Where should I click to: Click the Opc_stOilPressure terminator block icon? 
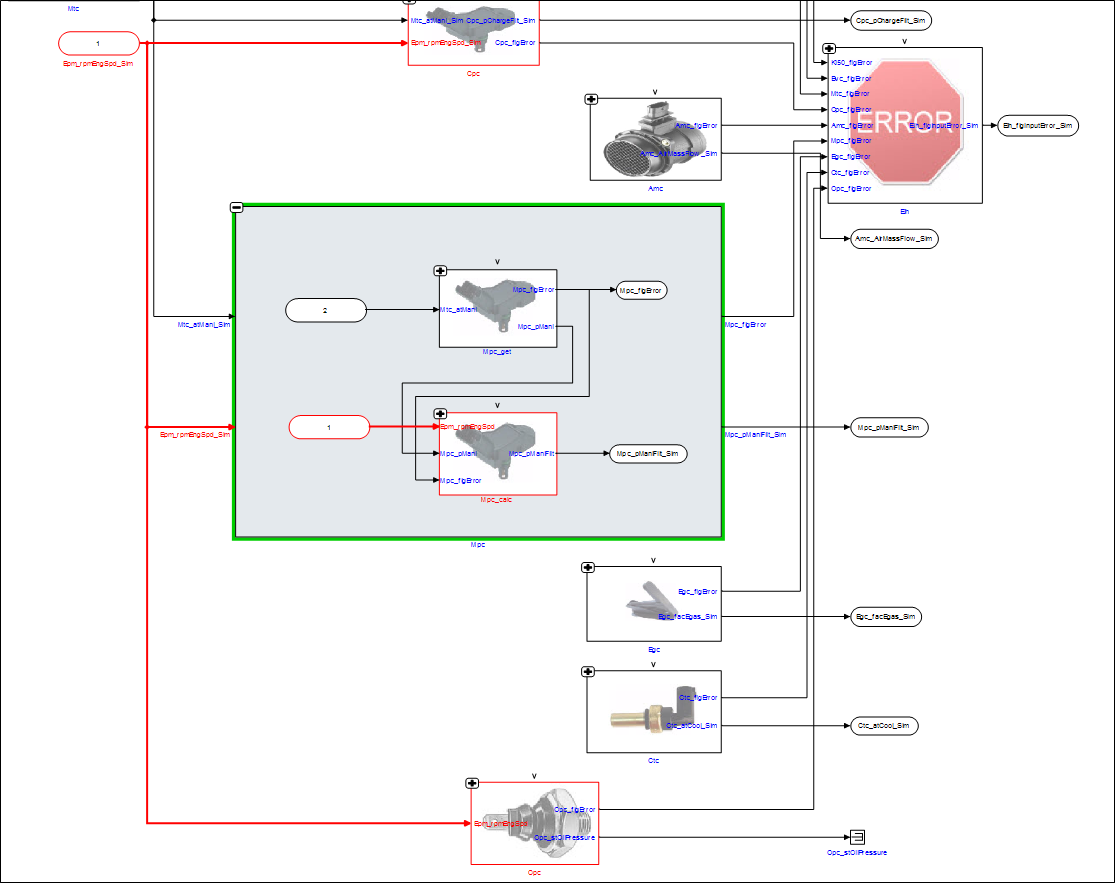click(856, 837)
